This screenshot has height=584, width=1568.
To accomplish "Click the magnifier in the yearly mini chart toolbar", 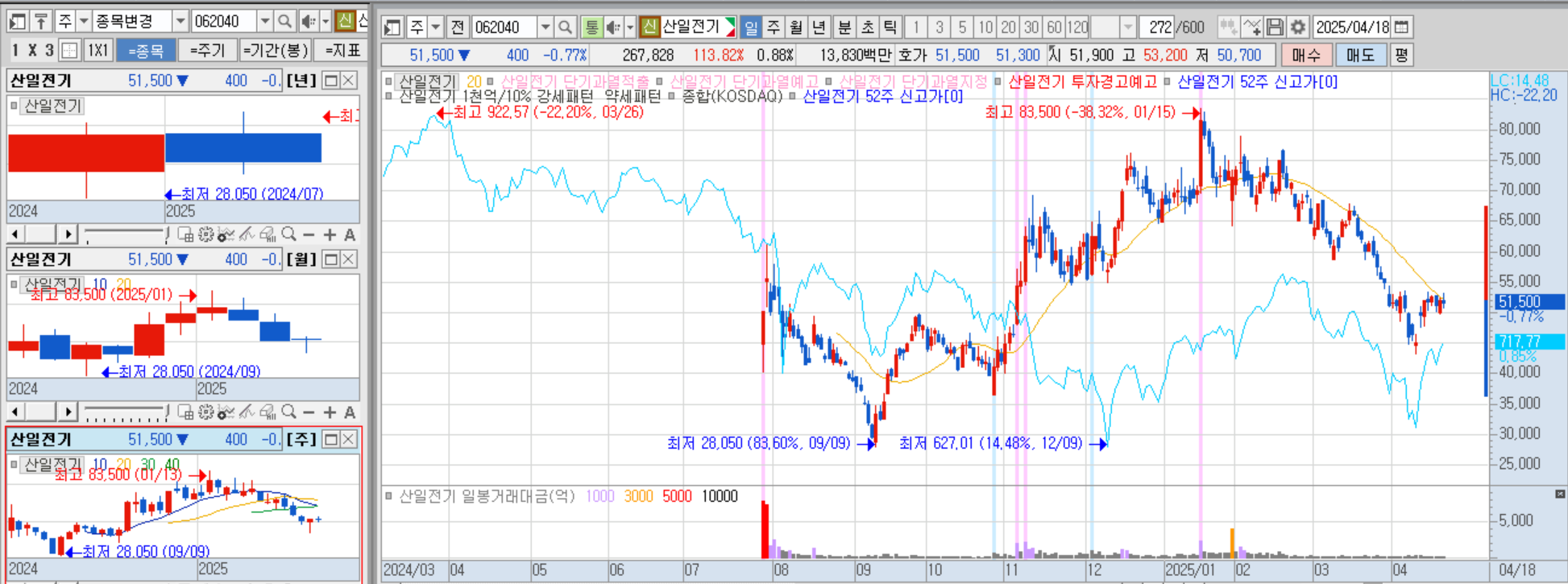I will (288, 234).
